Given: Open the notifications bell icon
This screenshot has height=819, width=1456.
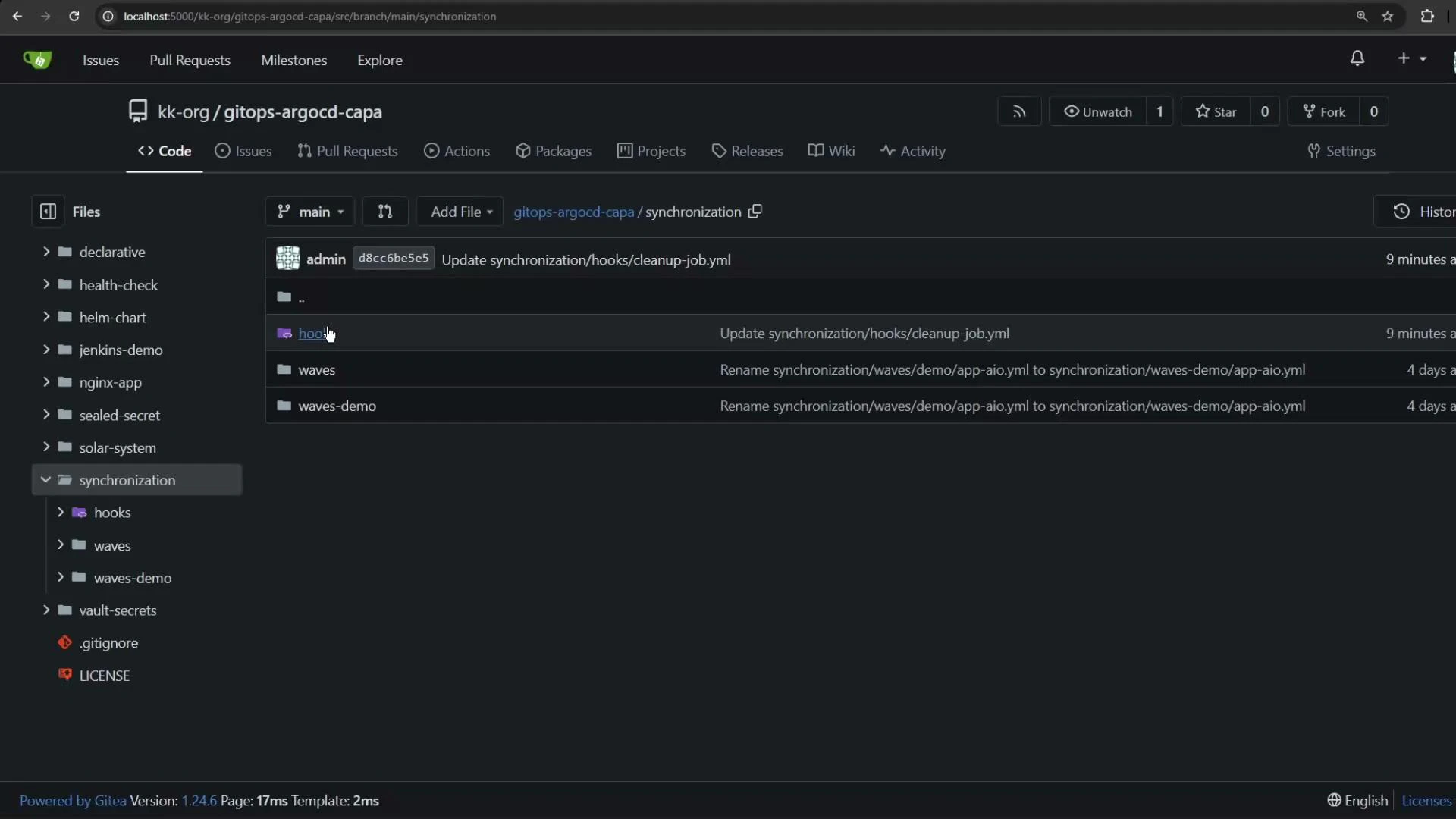Looking at the screenshot, I should point(1357,58).
